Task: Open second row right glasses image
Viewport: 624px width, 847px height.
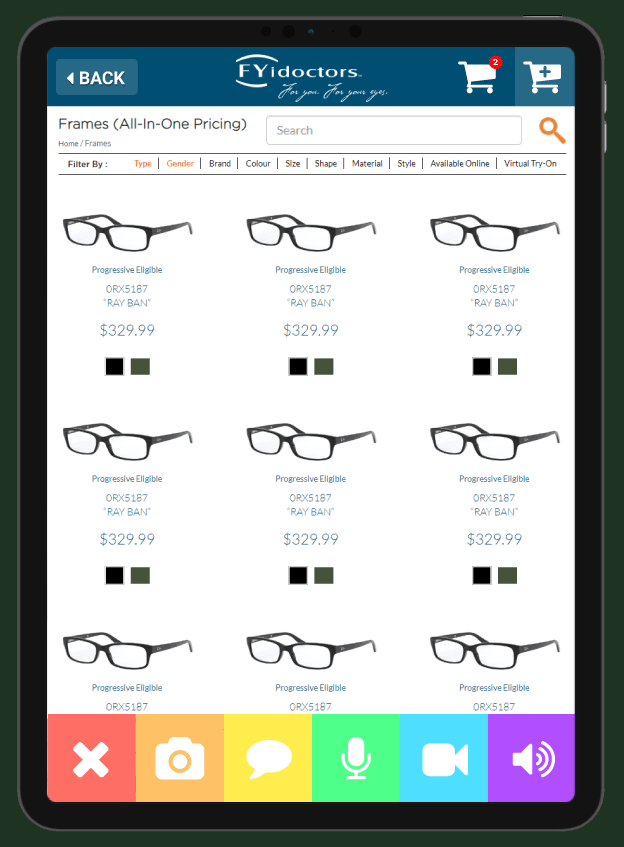Action: click(495, 442)
